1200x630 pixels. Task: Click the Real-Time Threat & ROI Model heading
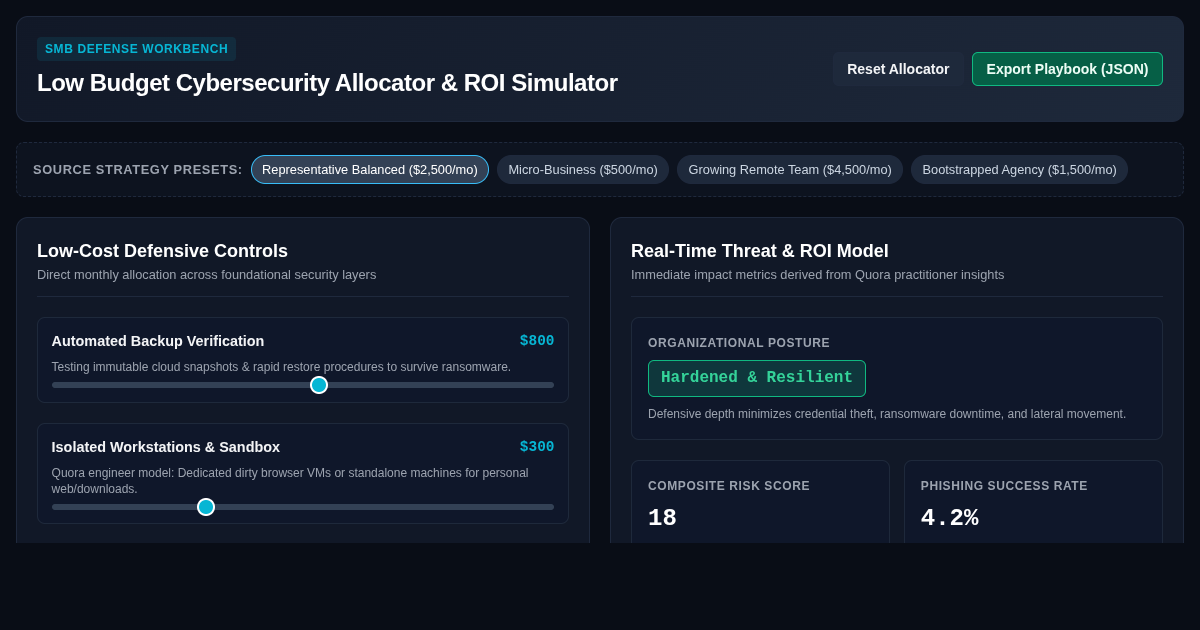(759, 251)
